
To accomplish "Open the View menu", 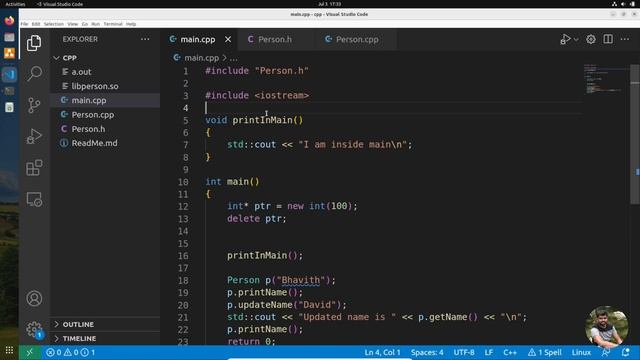I will (x=73, y=24).
